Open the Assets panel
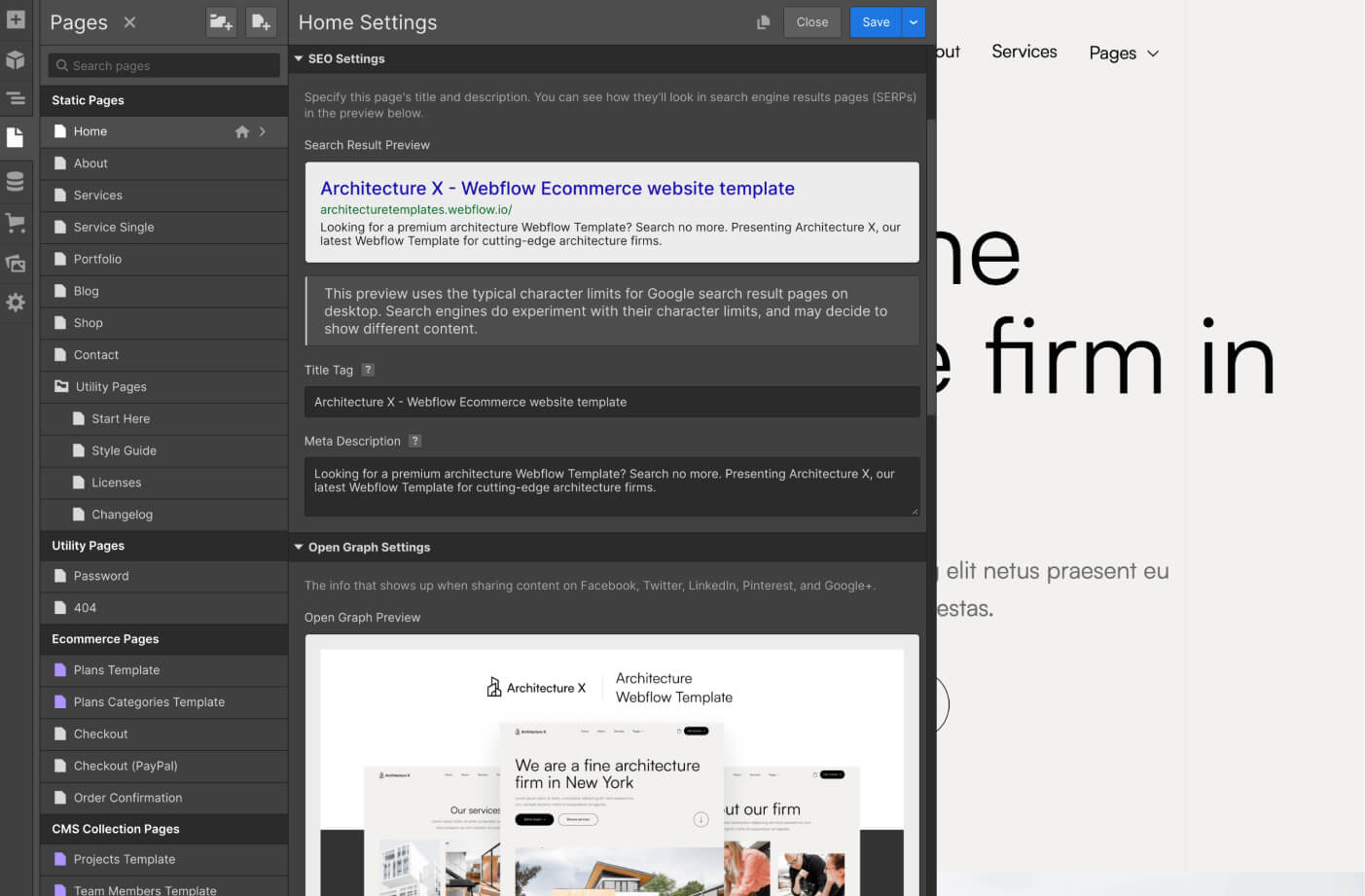 click(16, 263)
